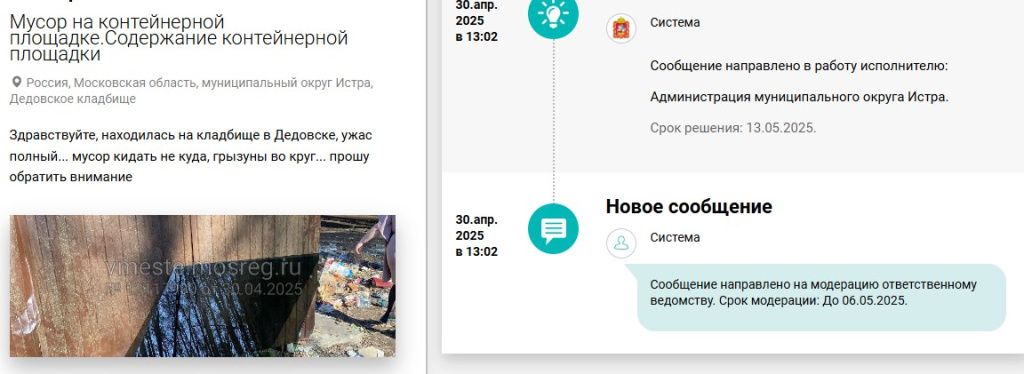Click the 'Новое сообщение' heading
The image size is (1024, 374).
point(689,206)
